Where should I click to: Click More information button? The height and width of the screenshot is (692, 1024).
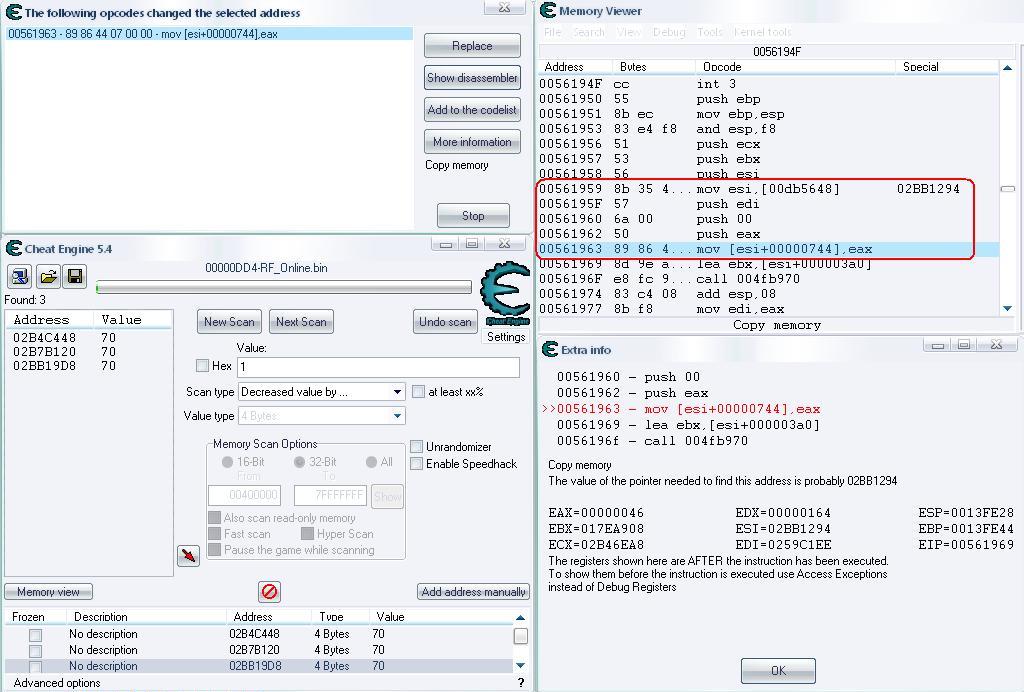pyautogui.click(x=472, y=142)
